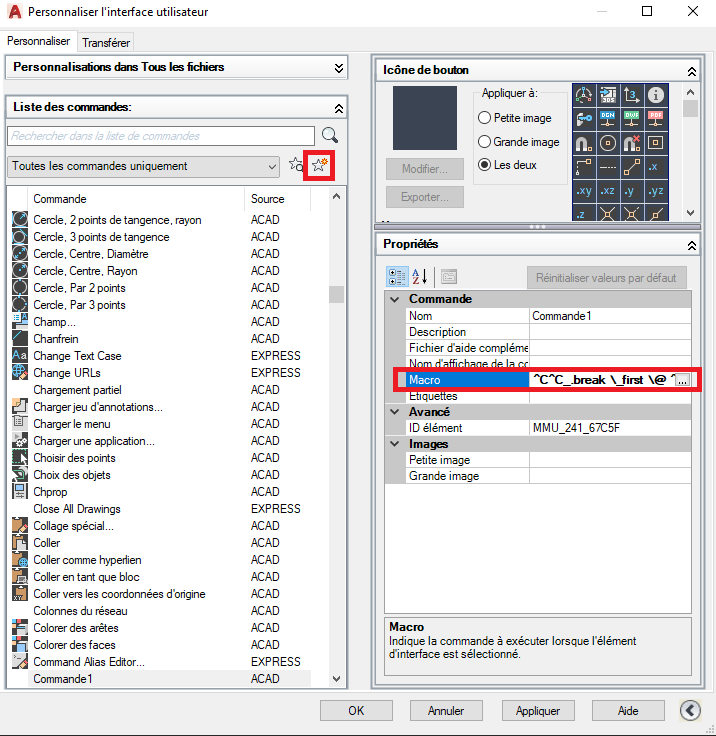Click the create new command star icon
Screen dimensions: 716x736
coord(319,165)
